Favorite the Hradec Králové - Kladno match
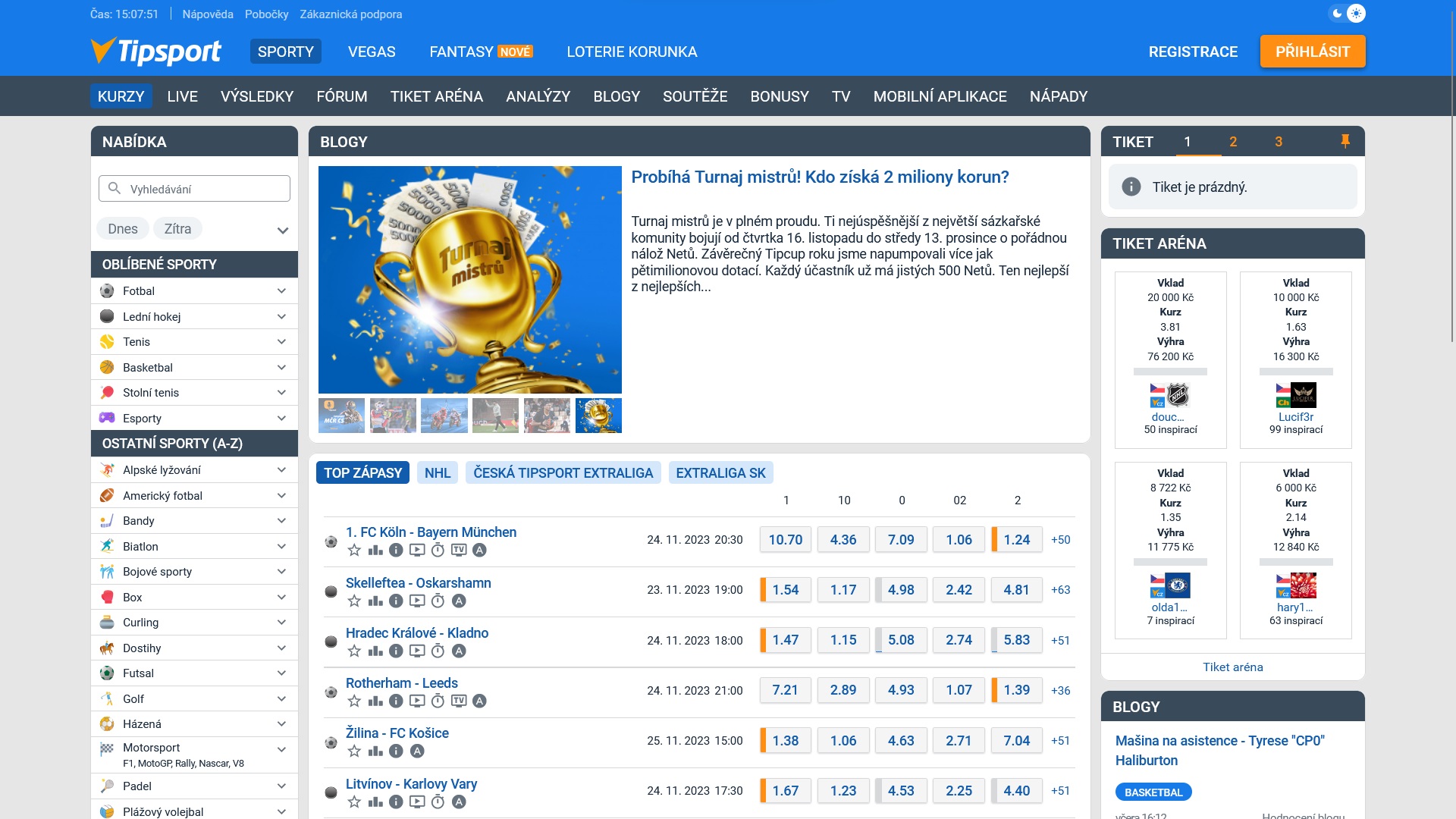Screen dimensions: 1456x819 click(354, 651)
